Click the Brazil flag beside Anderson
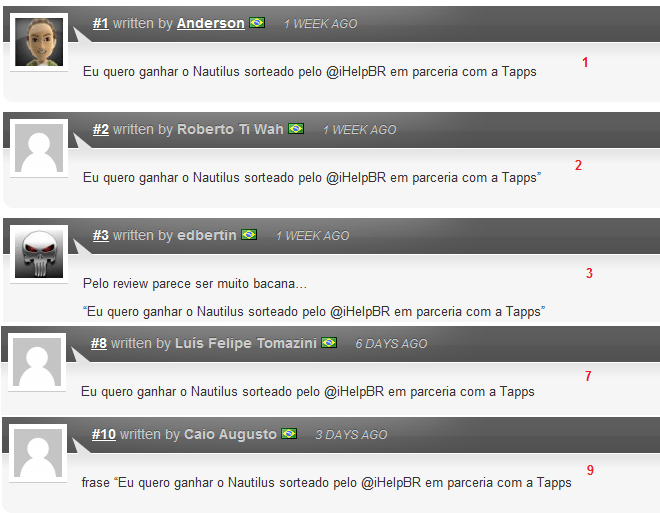Image resolution: width=660 pixels, height=513 pixels. (x=257, y=22)
